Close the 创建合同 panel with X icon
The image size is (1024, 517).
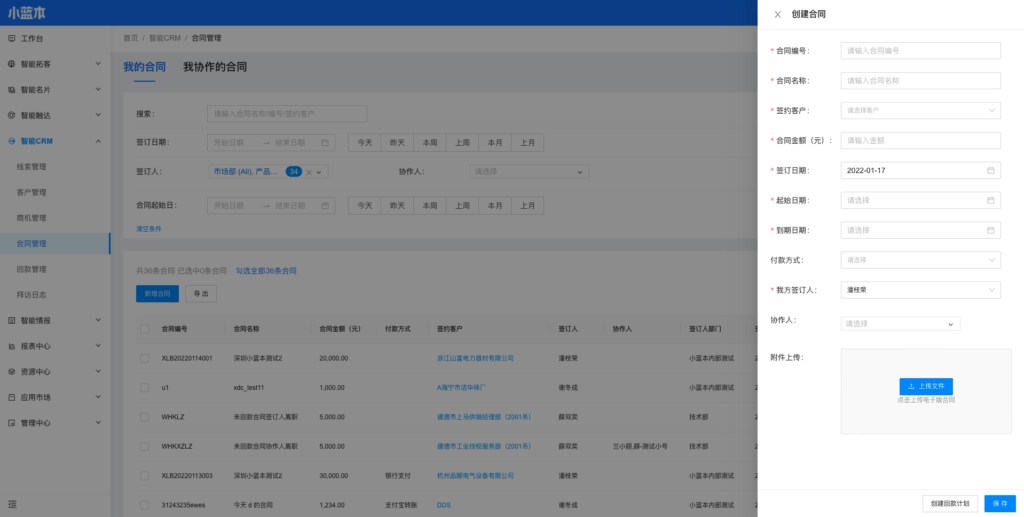click(778, 14)
